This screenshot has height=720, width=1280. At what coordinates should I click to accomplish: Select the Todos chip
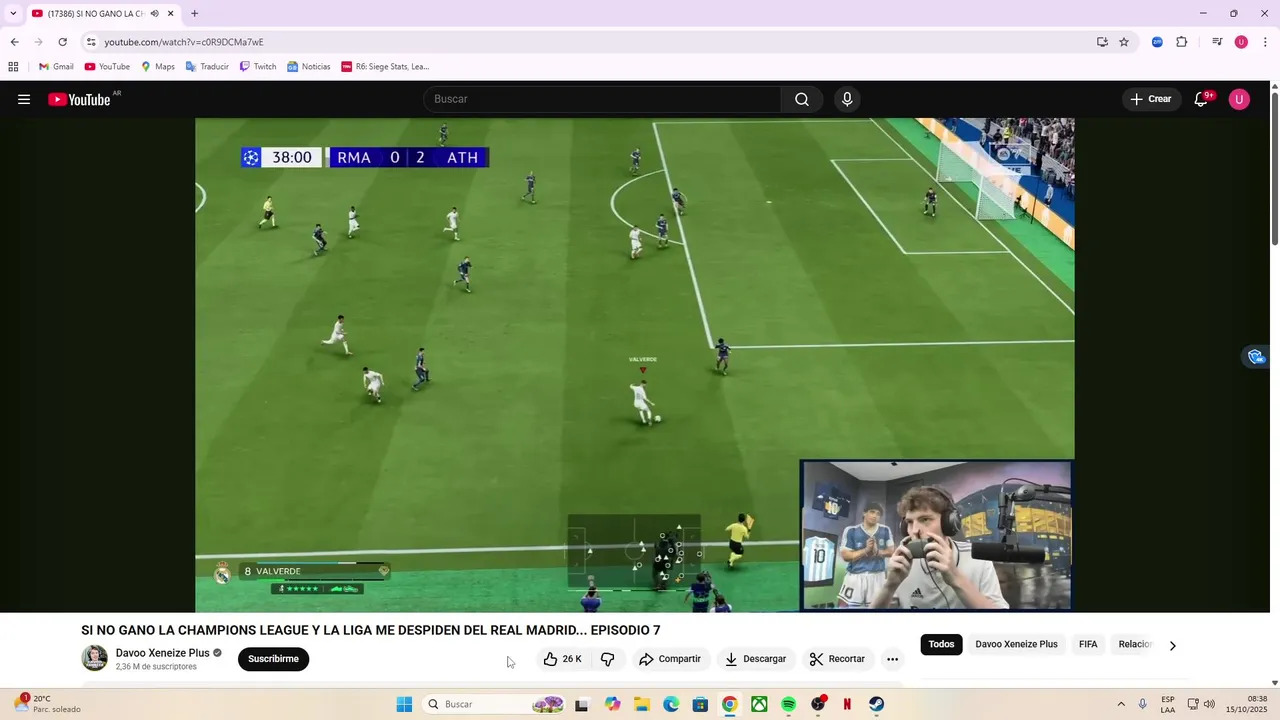point(941,644)
